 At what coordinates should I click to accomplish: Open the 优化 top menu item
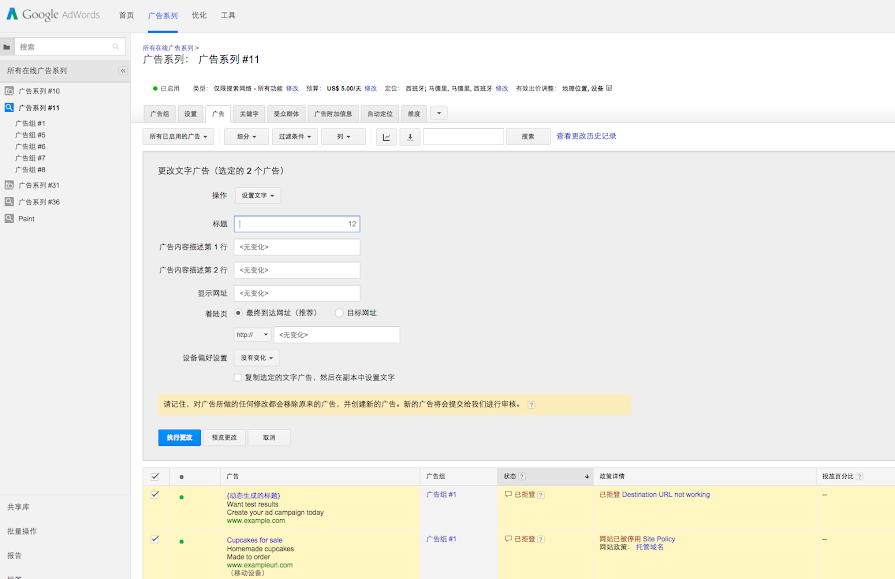point(199,16)
